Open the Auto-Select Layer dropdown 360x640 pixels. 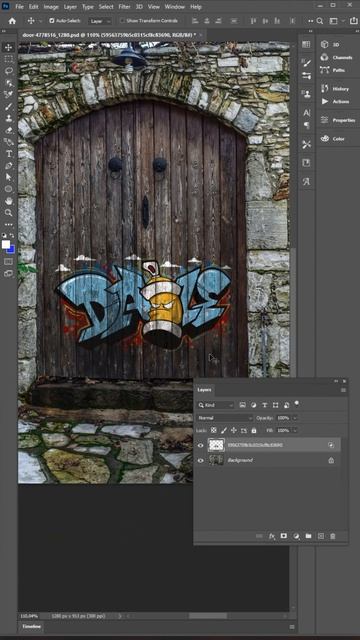pos(100,21)
